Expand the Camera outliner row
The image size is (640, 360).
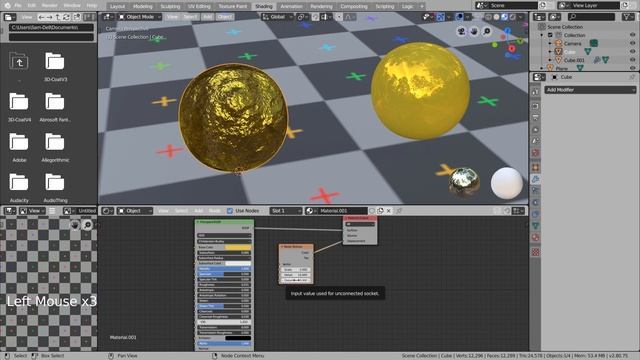[x=550, y=43]
